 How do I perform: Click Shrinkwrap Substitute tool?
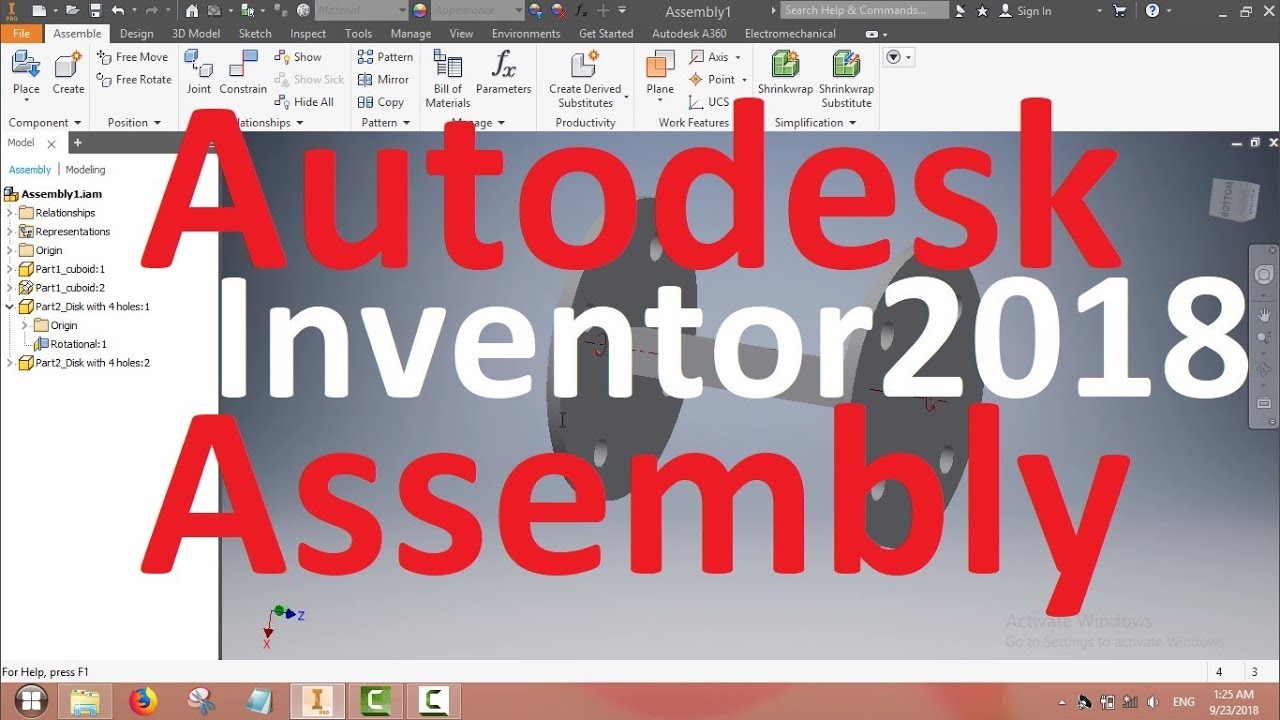point(847,79)
